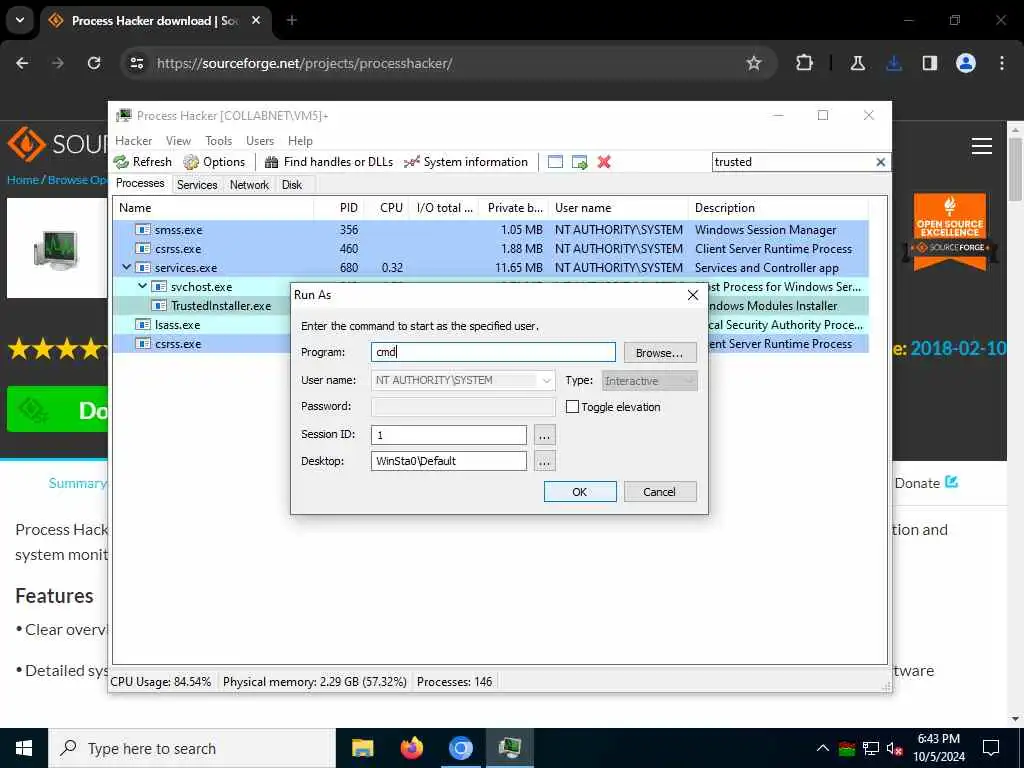Open Chrome profile avatar icon
This screenshot has height=768, width=1024.
pyautogui.click(x=966, y=63)
